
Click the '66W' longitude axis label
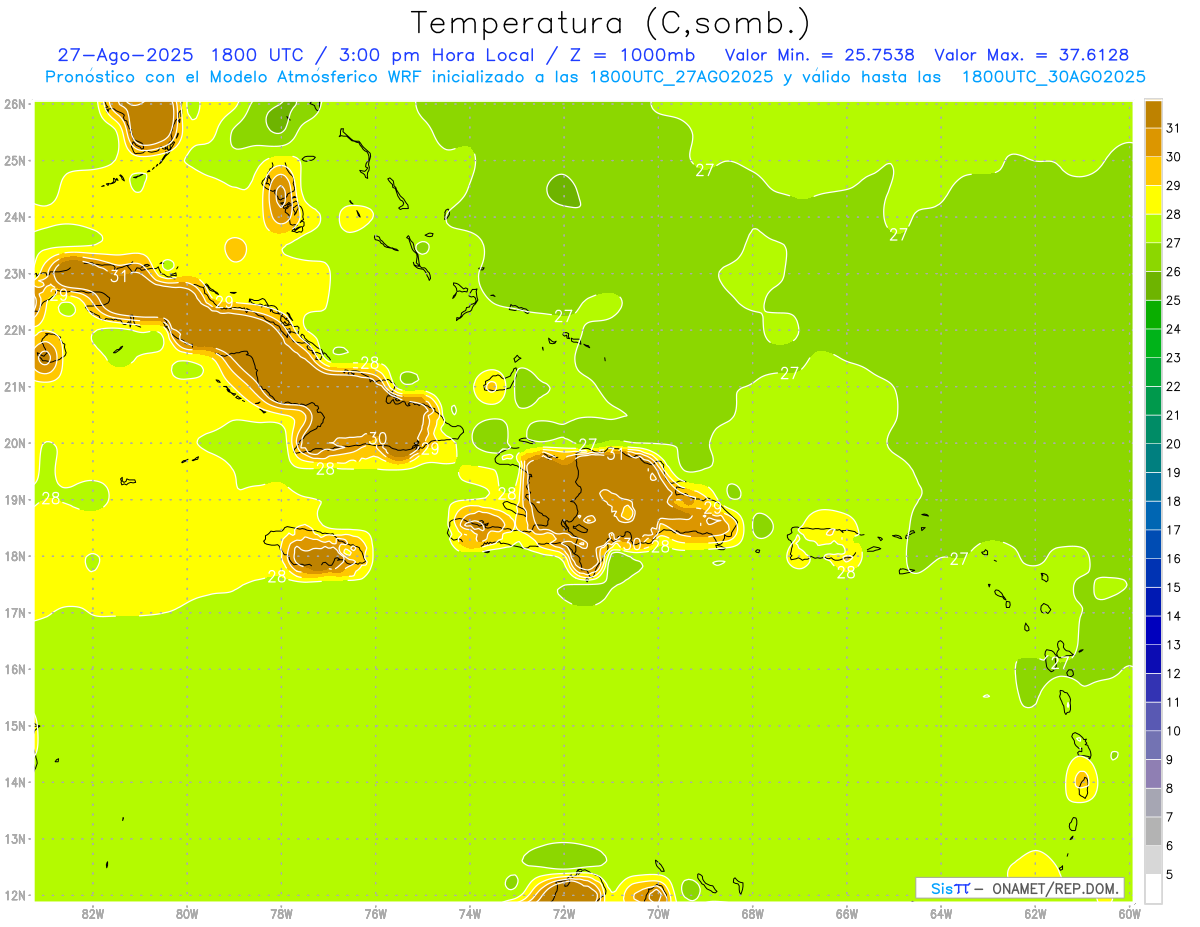[847, 913]
